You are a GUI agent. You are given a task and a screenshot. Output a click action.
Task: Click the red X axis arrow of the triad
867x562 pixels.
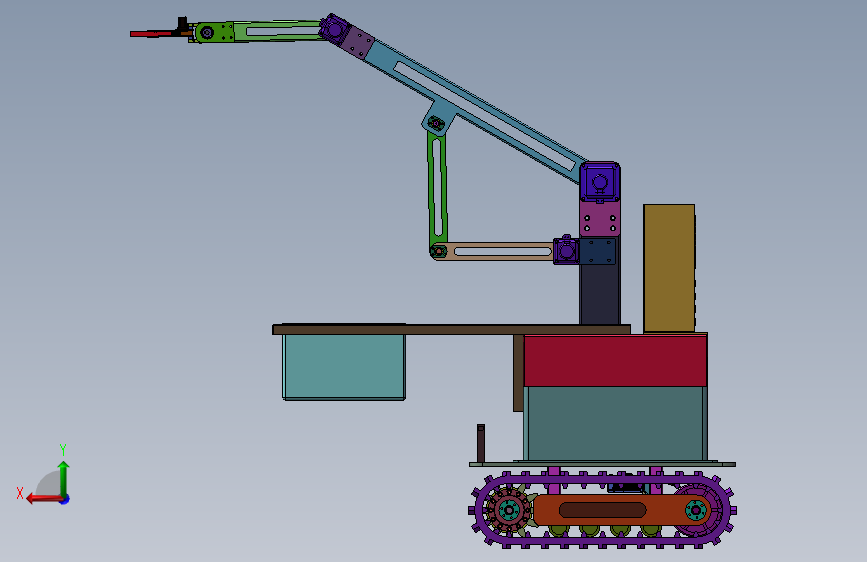point(44,499)
